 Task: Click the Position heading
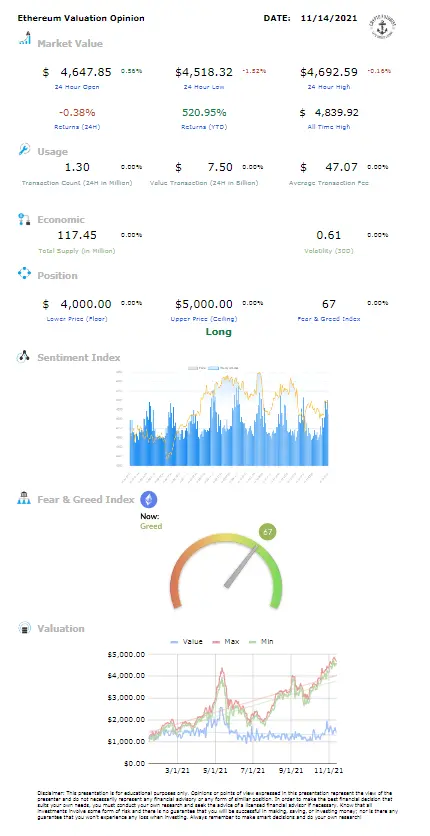pos(58,276)
